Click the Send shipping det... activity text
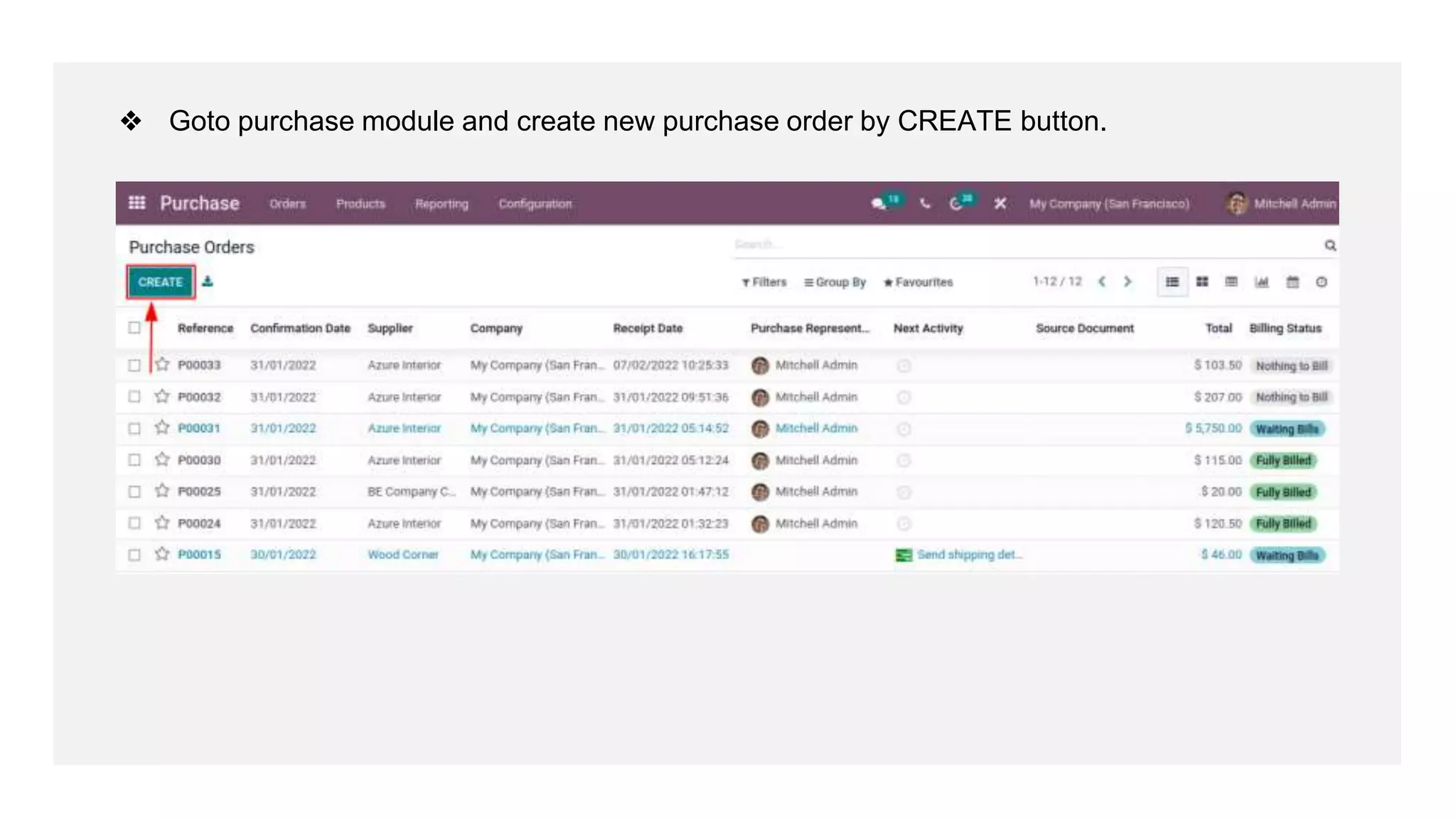 [970, 555]
